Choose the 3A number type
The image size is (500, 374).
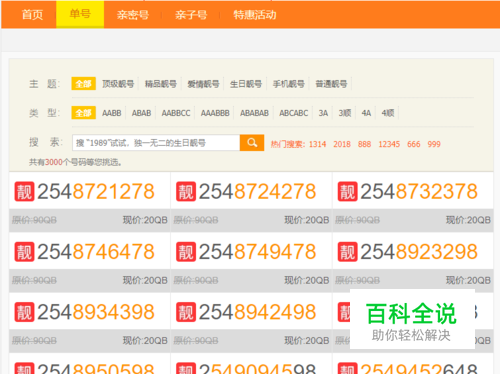point(323,113)
